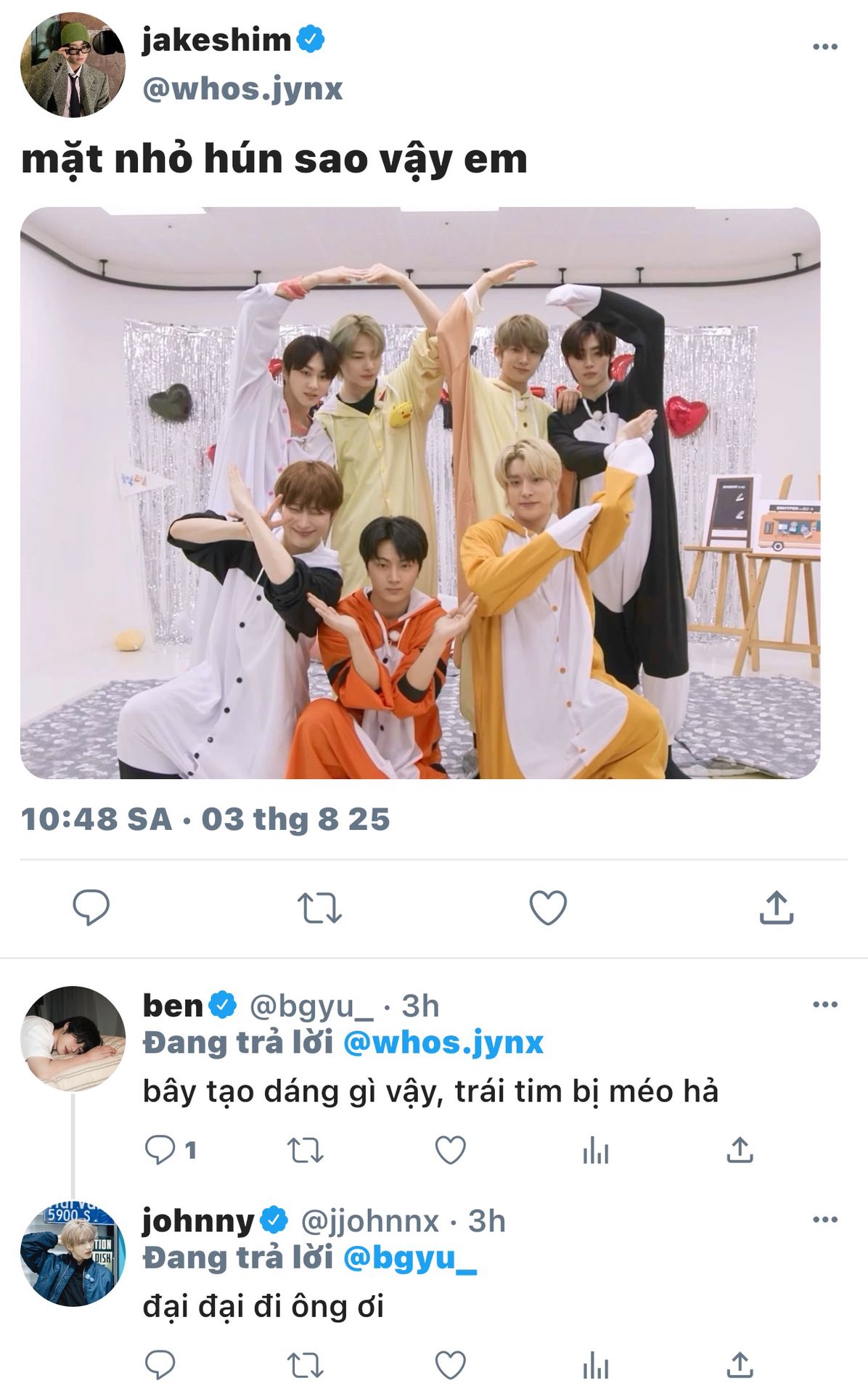
Task: Open the group photo in the tweet
Action: point(420,492)
